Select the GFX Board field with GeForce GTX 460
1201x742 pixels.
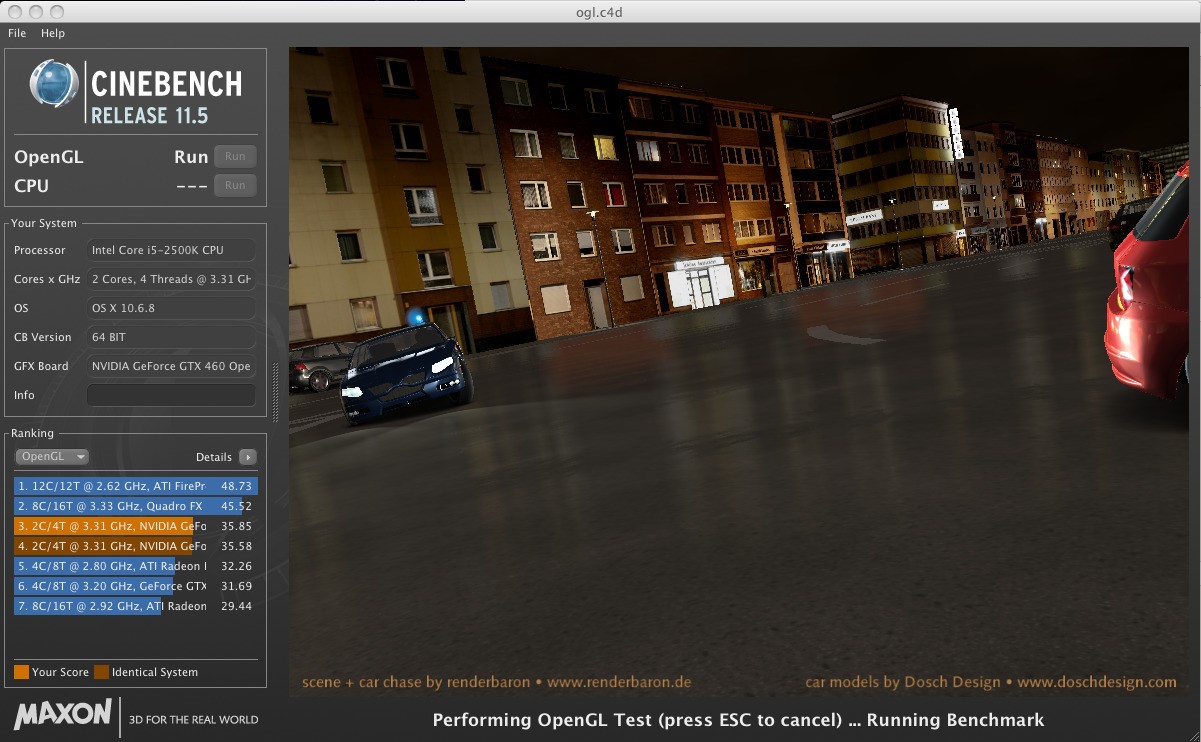point(171,366)
